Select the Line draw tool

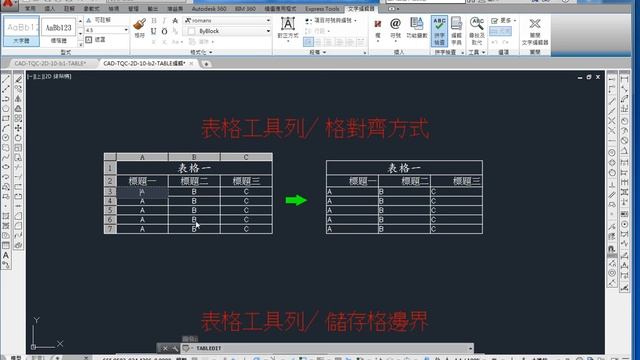(x=6, y=79)
